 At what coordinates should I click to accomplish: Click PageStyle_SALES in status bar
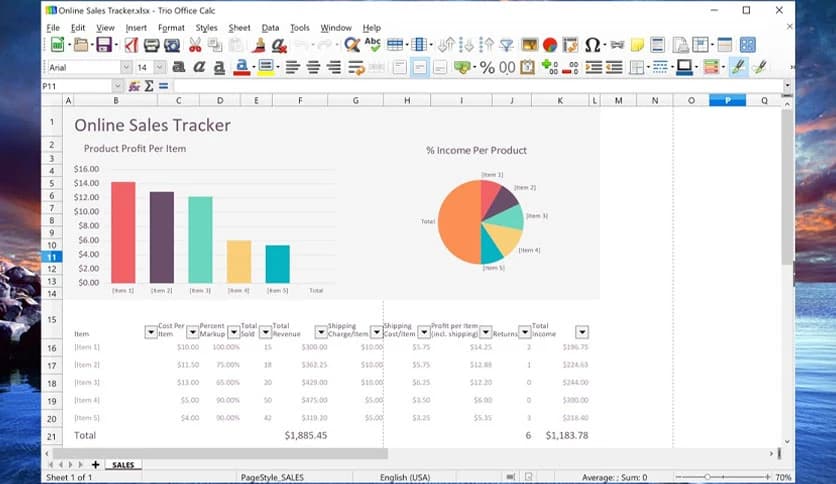point(272,477)
